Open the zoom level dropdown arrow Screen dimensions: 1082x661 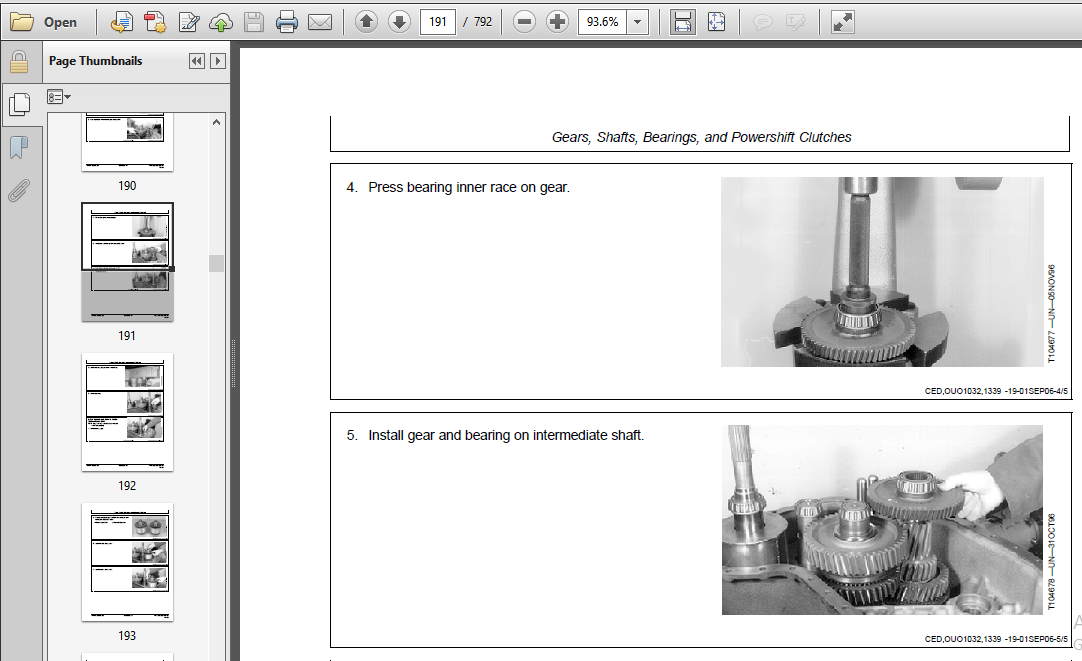[x=638, y=22]
